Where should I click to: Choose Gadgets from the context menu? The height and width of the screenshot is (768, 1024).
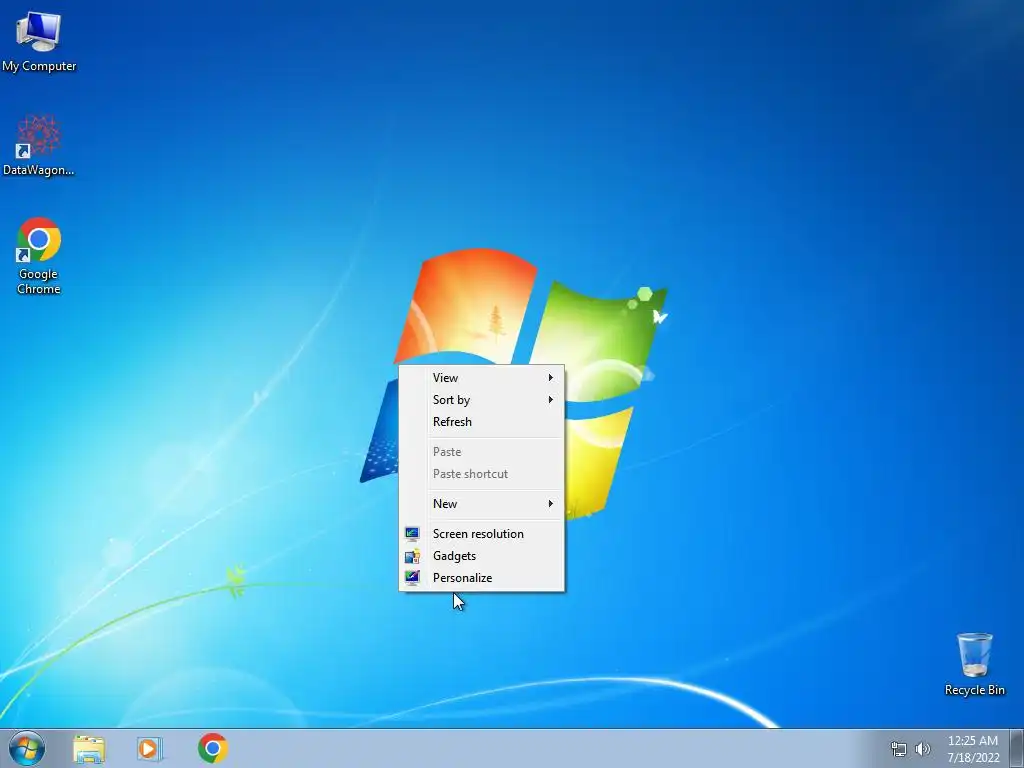[481, 556]
